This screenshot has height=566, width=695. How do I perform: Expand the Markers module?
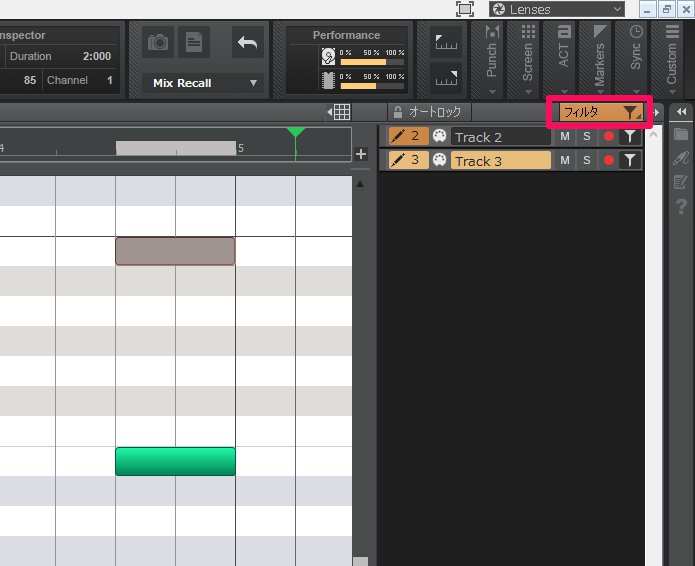tap(600, 92)
